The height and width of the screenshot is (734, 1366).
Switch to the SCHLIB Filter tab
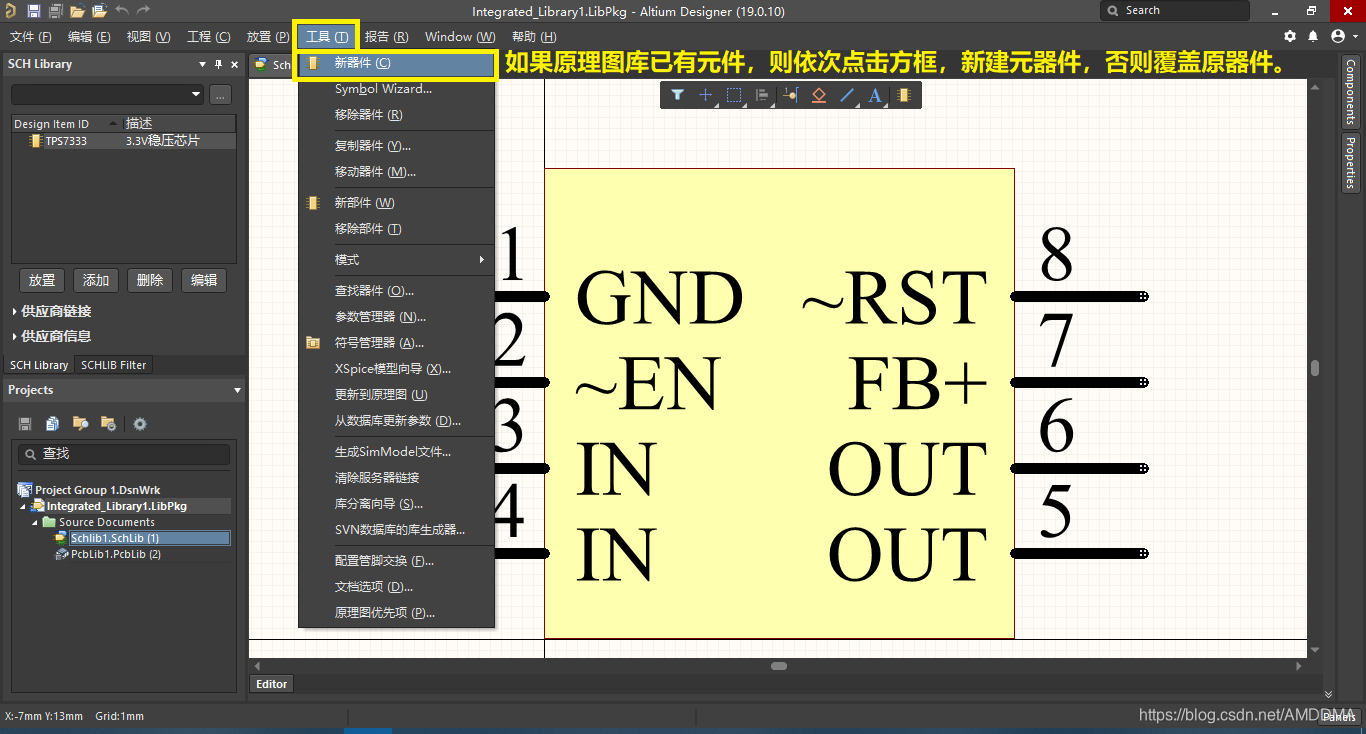pos(113,365)
